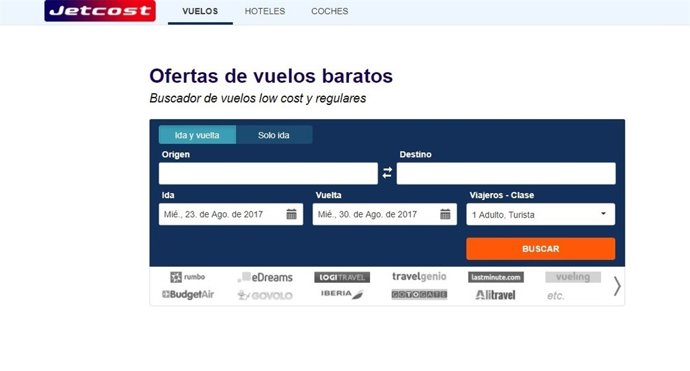The height and width of the screenshot is (371, 690).
Task: Show next partners with right chevron
Action: [617, 287]
